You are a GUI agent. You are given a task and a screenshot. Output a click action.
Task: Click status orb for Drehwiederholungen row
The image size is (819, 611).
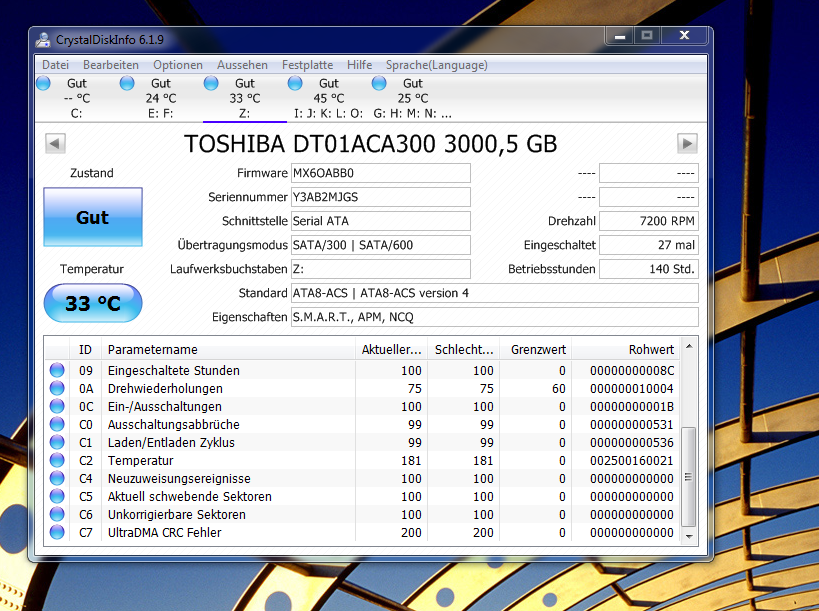pos(57,388)
